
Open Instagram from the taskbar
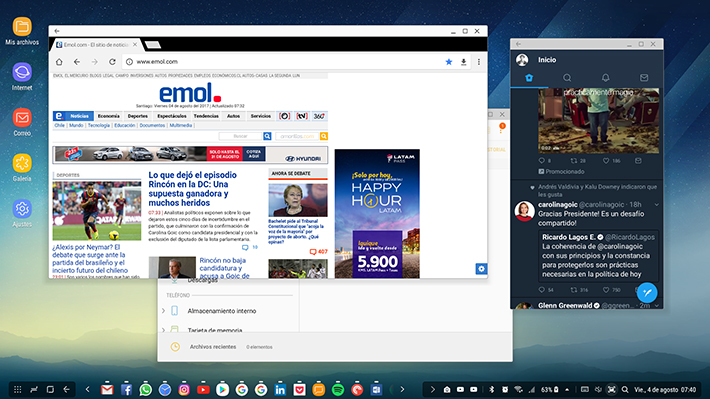pos(184,389)
